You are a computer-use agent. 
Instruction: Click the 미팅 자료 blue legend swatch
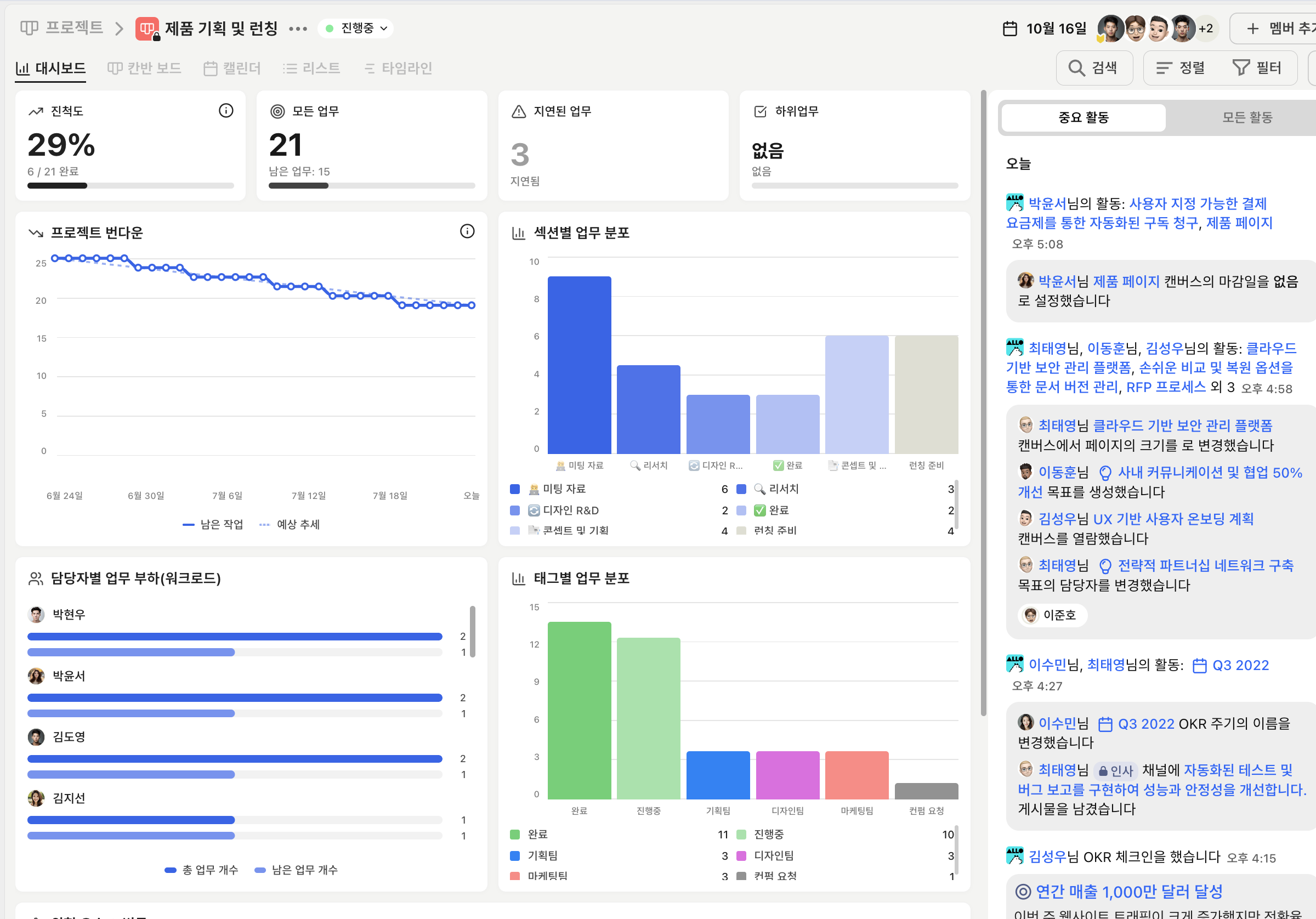(x=515, y=489)
